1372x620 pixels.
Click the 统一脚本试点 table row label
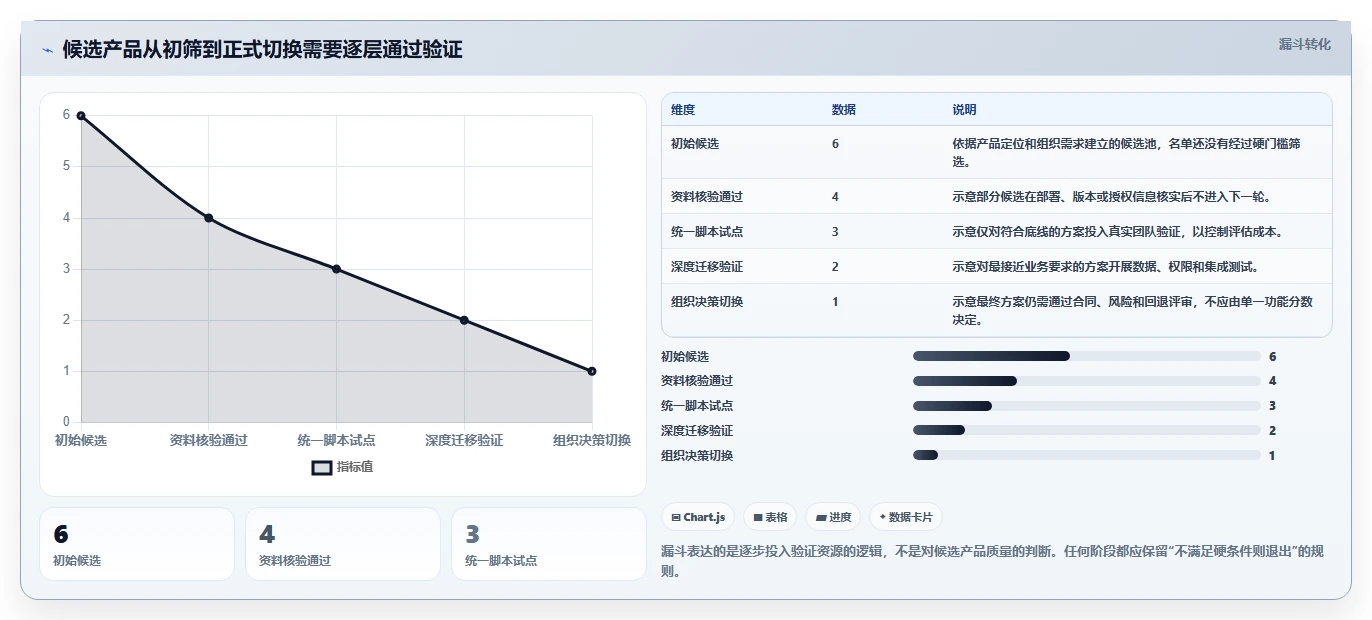pyautogui.click(x=707, y=232)
